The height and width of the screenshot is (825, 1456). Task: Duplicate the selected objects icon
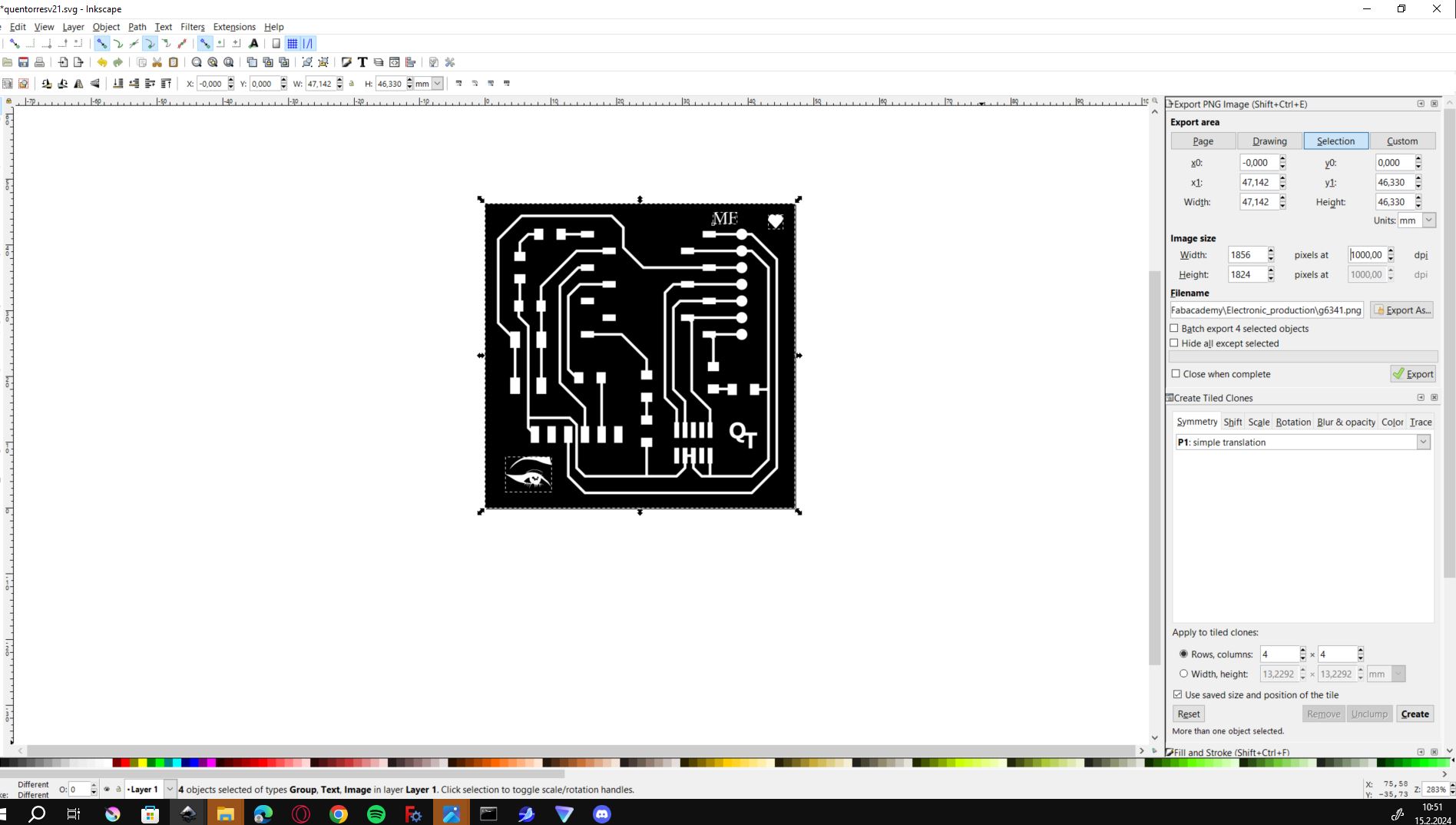[252, 62]
